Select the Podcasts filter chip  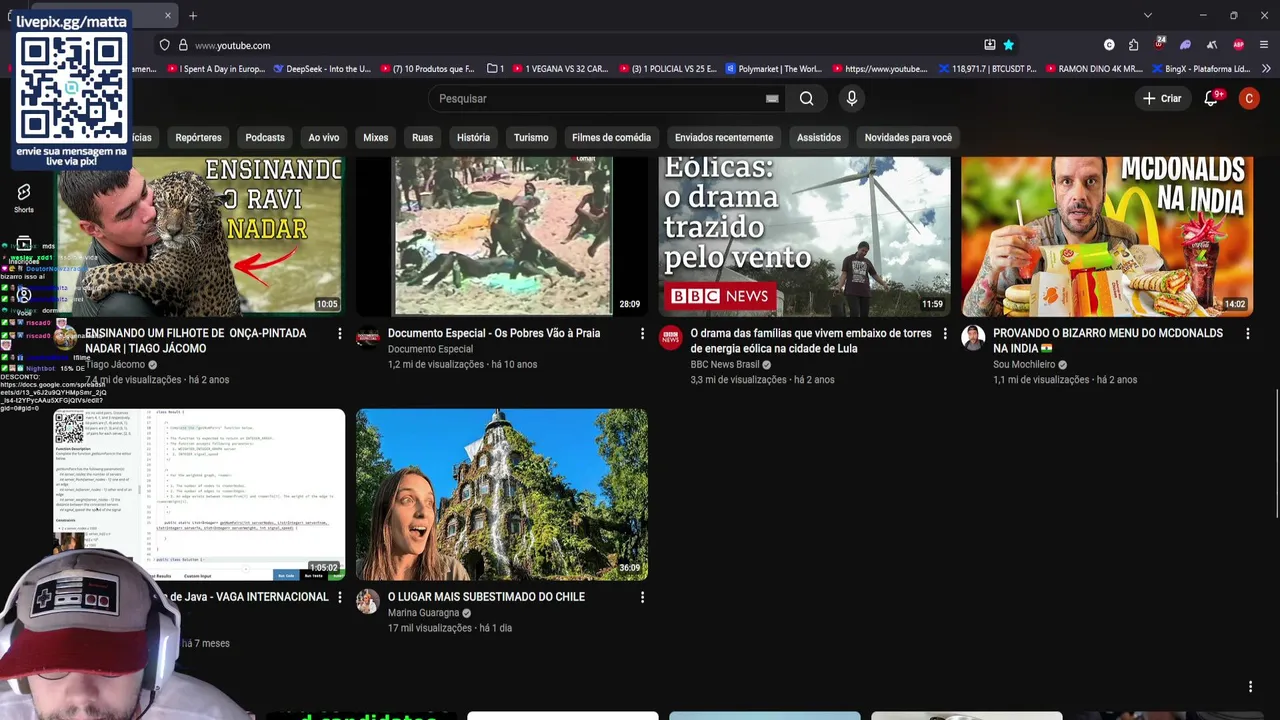coord(265,137)
